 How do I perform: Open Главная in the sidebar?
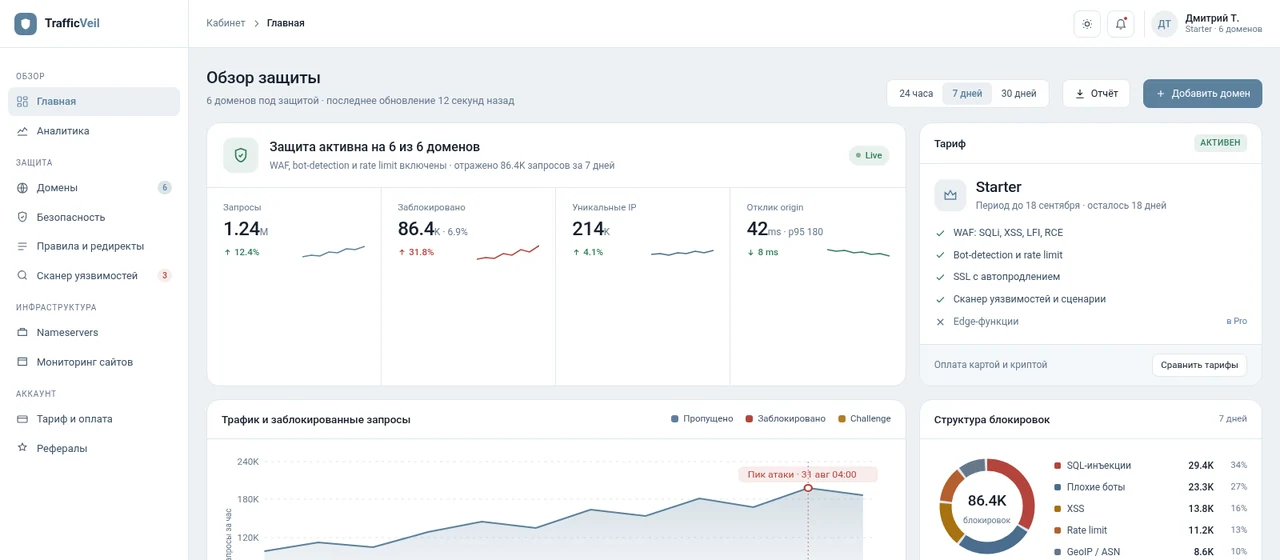tap(94, 101)
